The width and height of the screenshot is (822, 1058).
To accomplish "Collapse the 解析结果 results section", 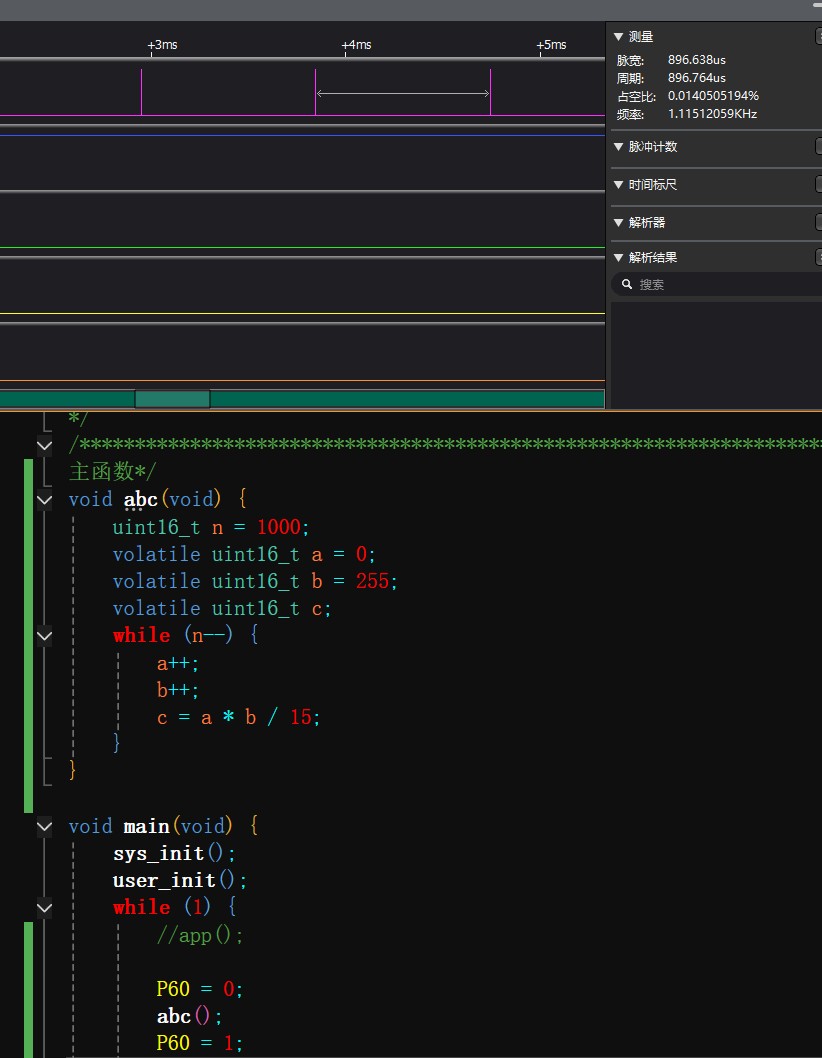I will [x=618, y=258].
